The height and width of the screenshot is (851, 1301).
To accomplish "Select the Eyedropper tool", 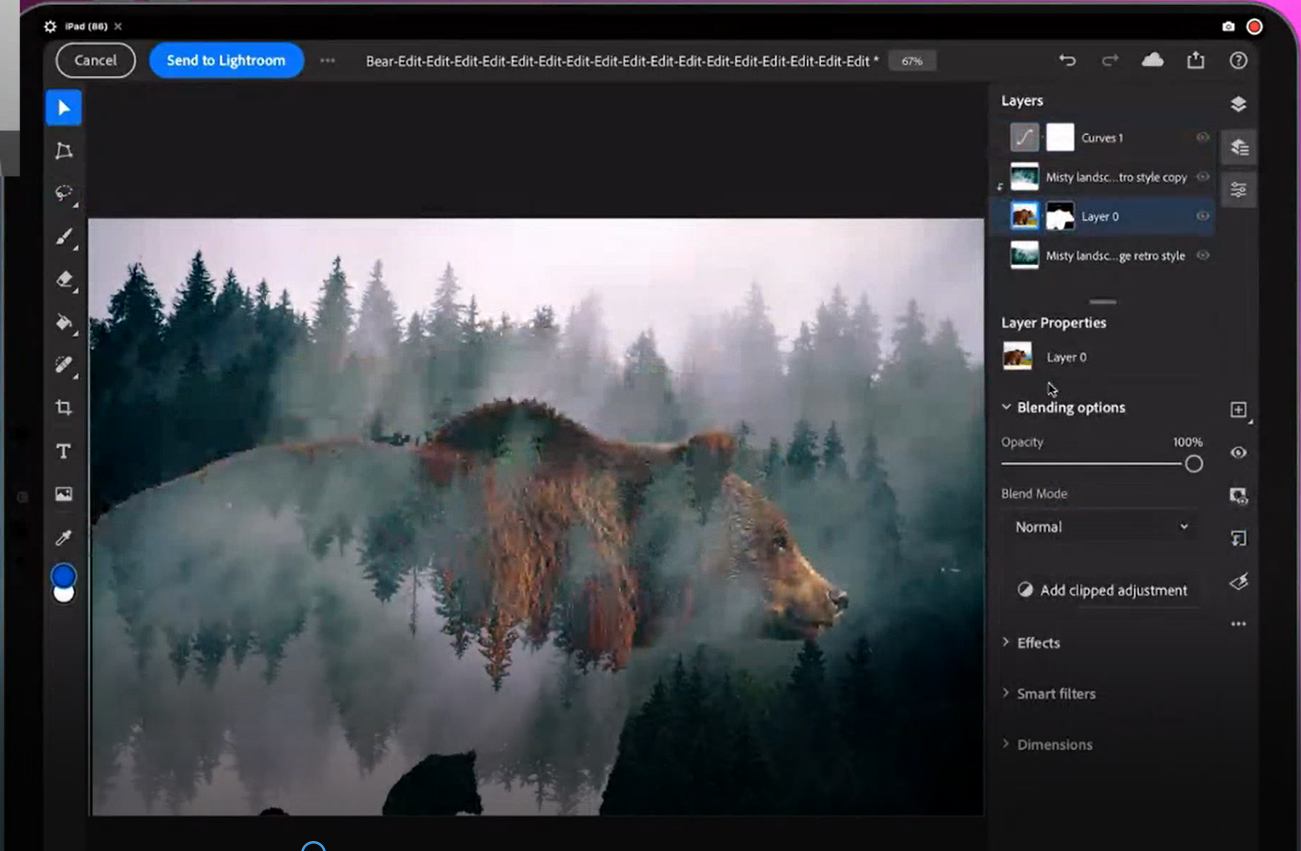I will coord(63,538).
